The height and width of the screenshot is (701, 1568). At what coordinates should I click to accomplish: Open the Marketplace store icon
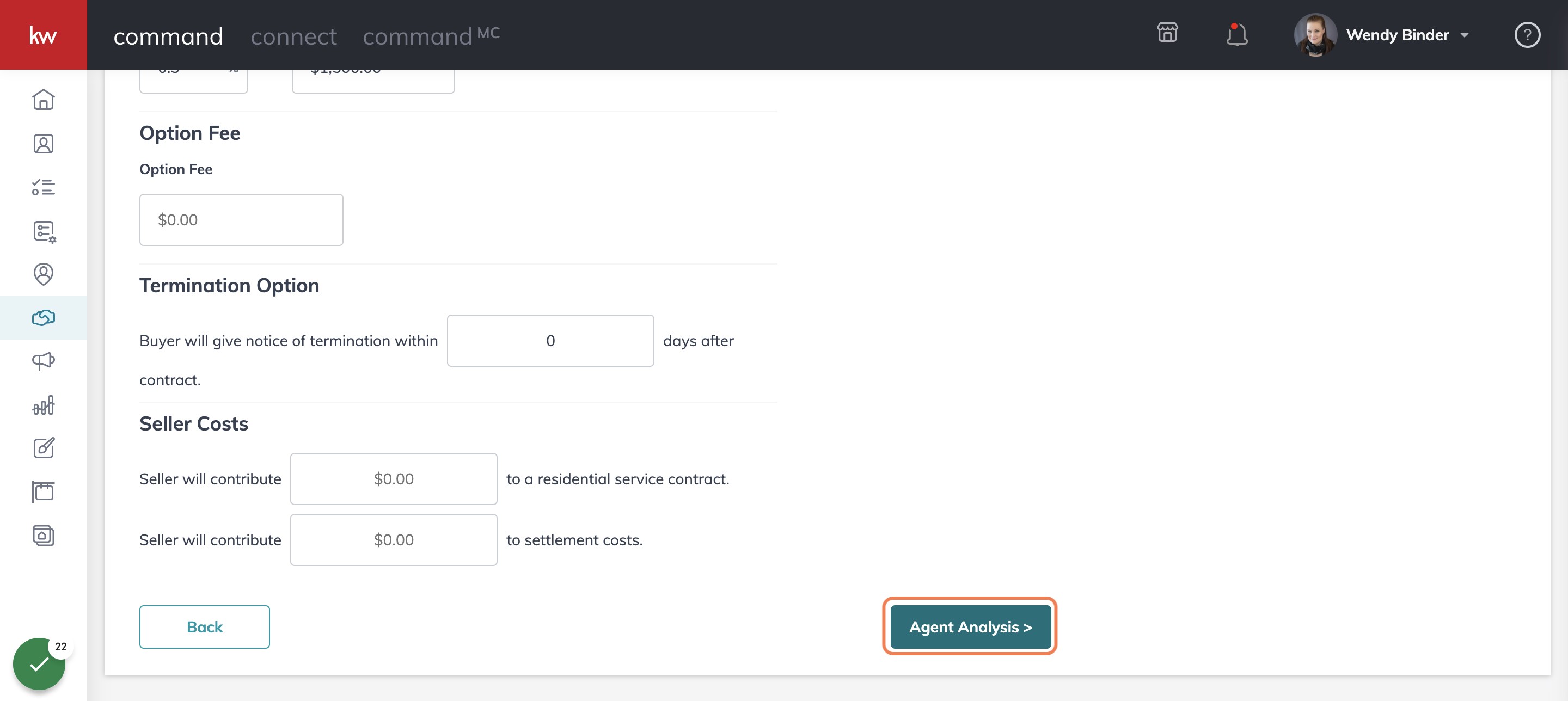coord(1167,33)
